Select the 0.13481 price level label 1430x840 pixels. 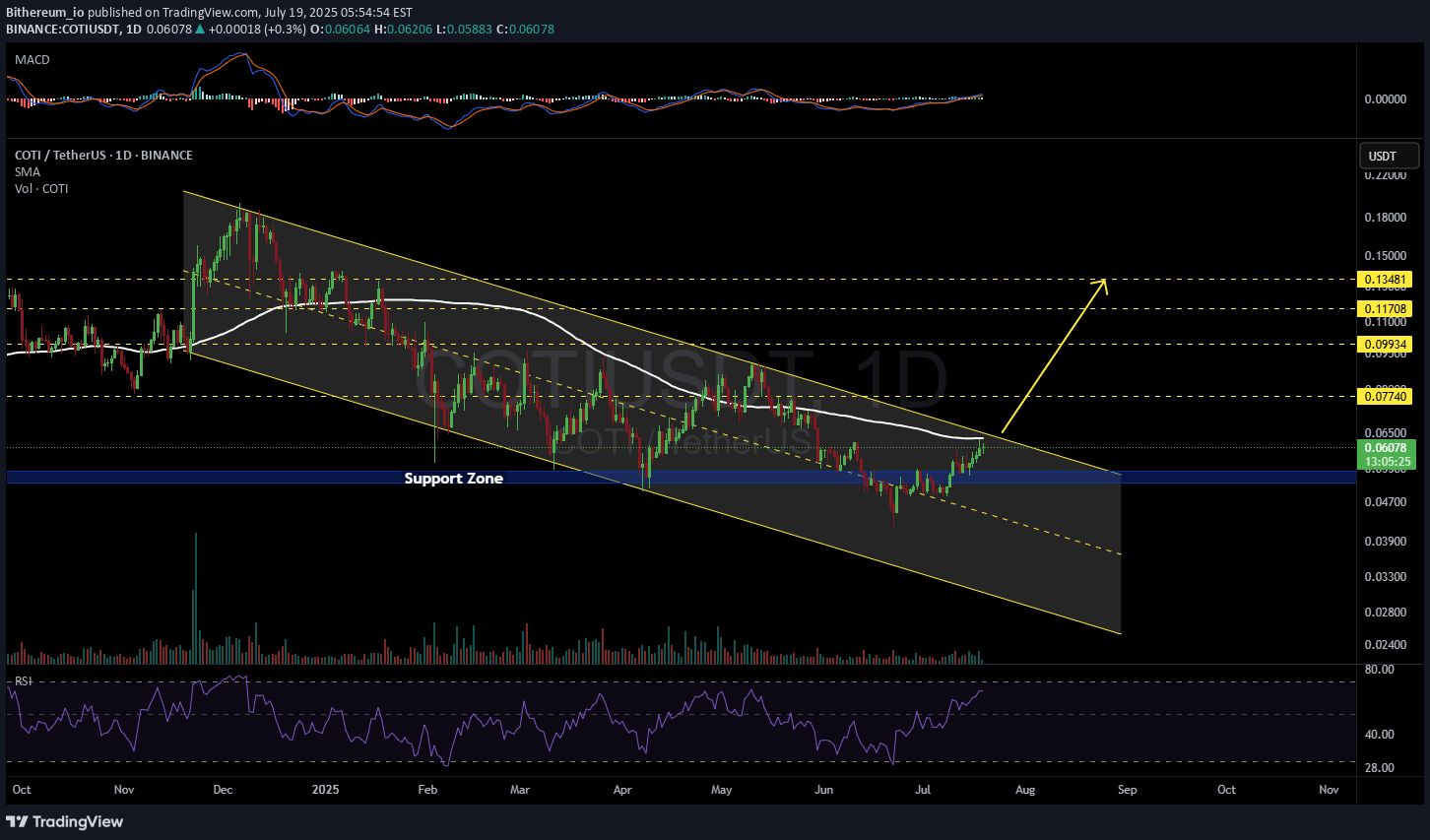point(1385,280)
